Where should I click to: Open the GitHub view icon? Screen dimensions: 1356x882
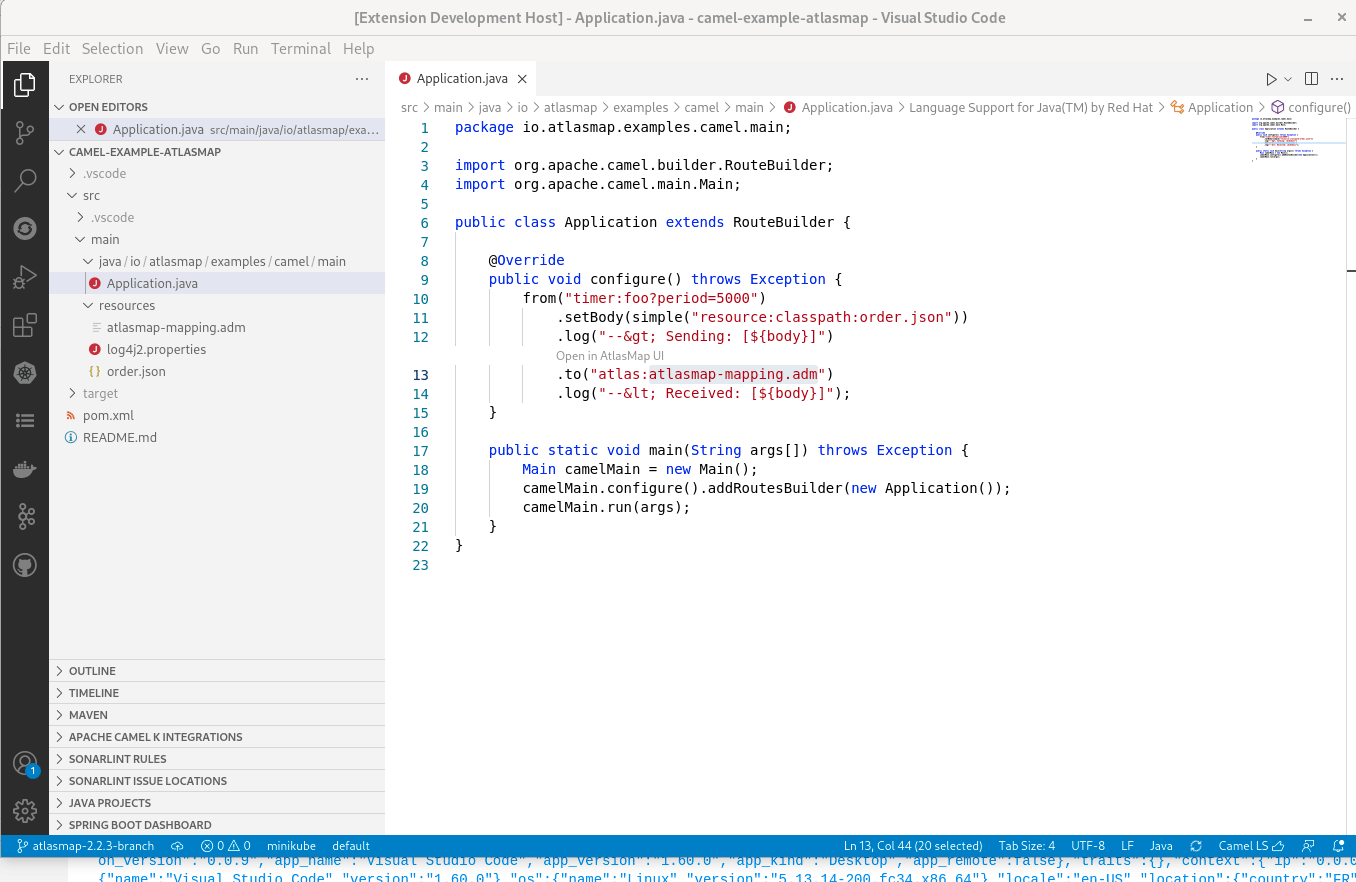coord(25,565)
